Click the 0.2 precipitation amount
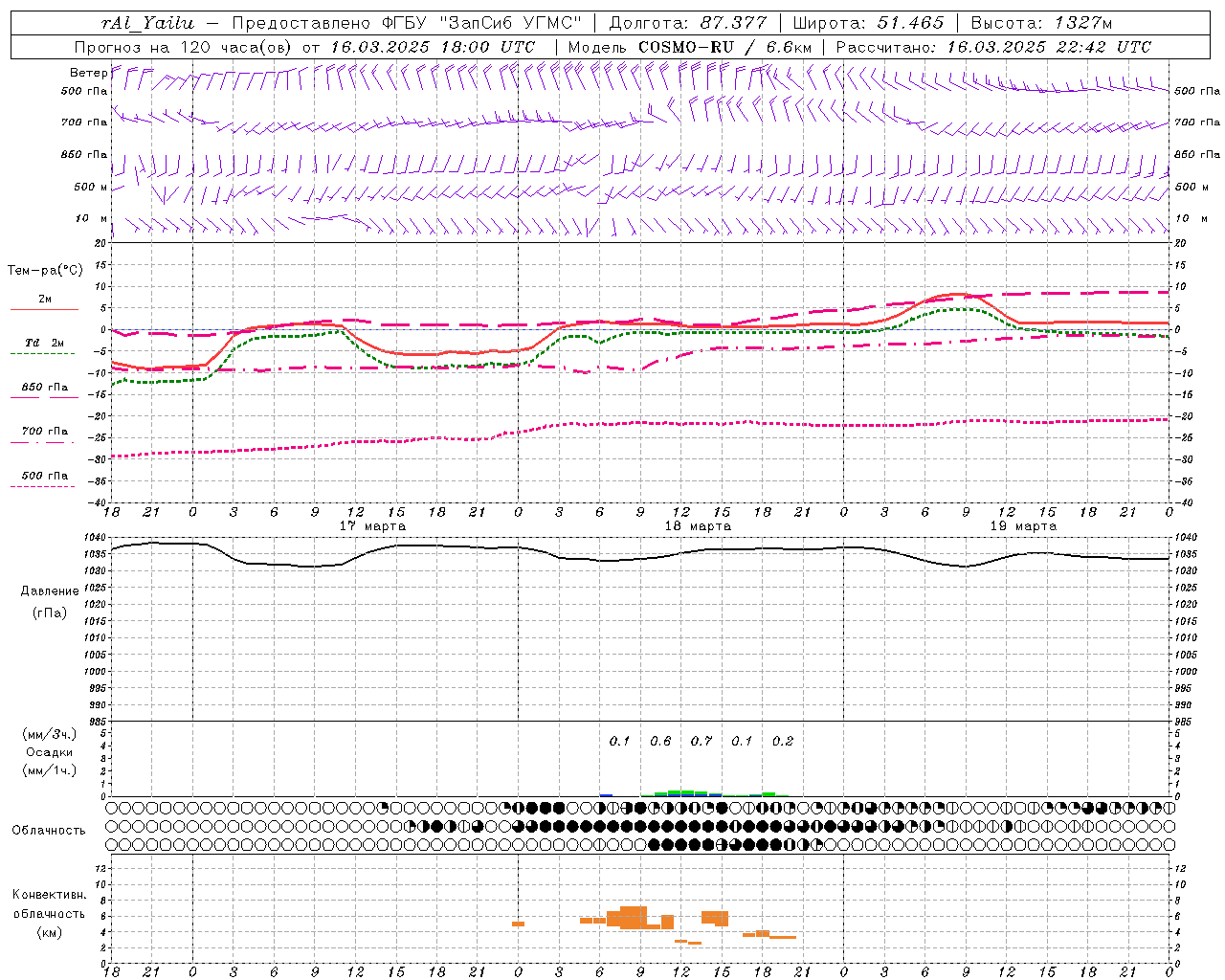 (x=783, y=741)
